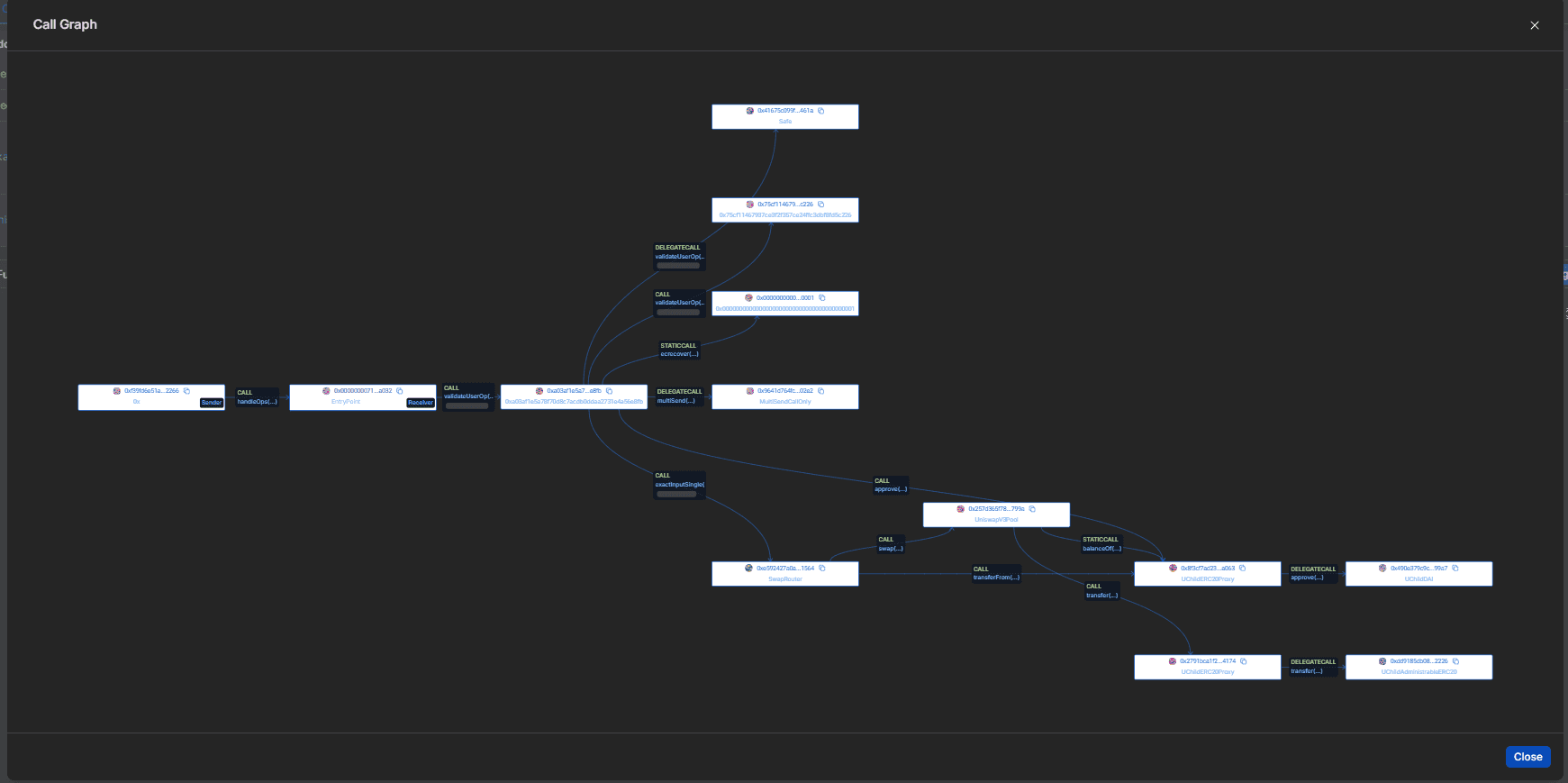Image resolution: width=1568 pixels, height=783 pixels.
Task: Copy the UniswapV3Pool node address
Action: [1033, 509]
